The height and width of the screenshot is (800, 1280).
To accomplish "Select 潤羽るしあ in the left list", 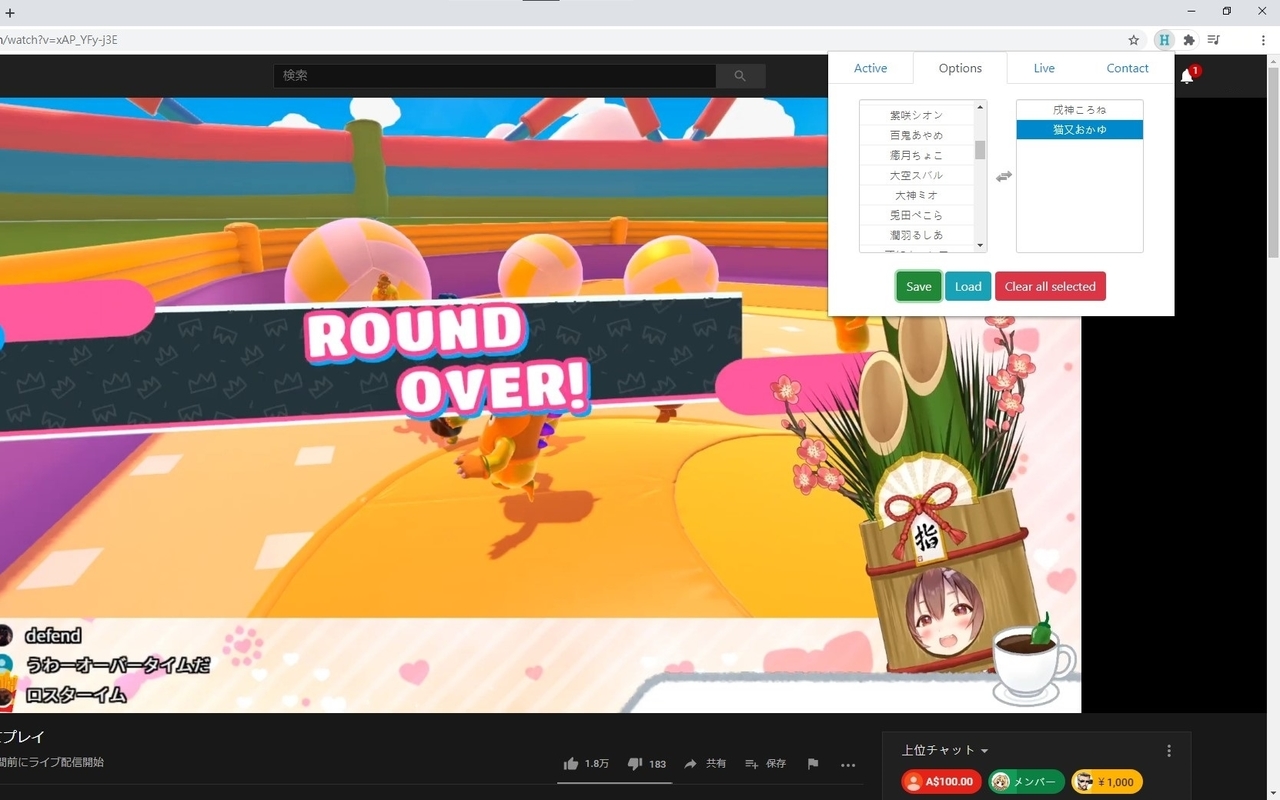I will coord(917,235).
